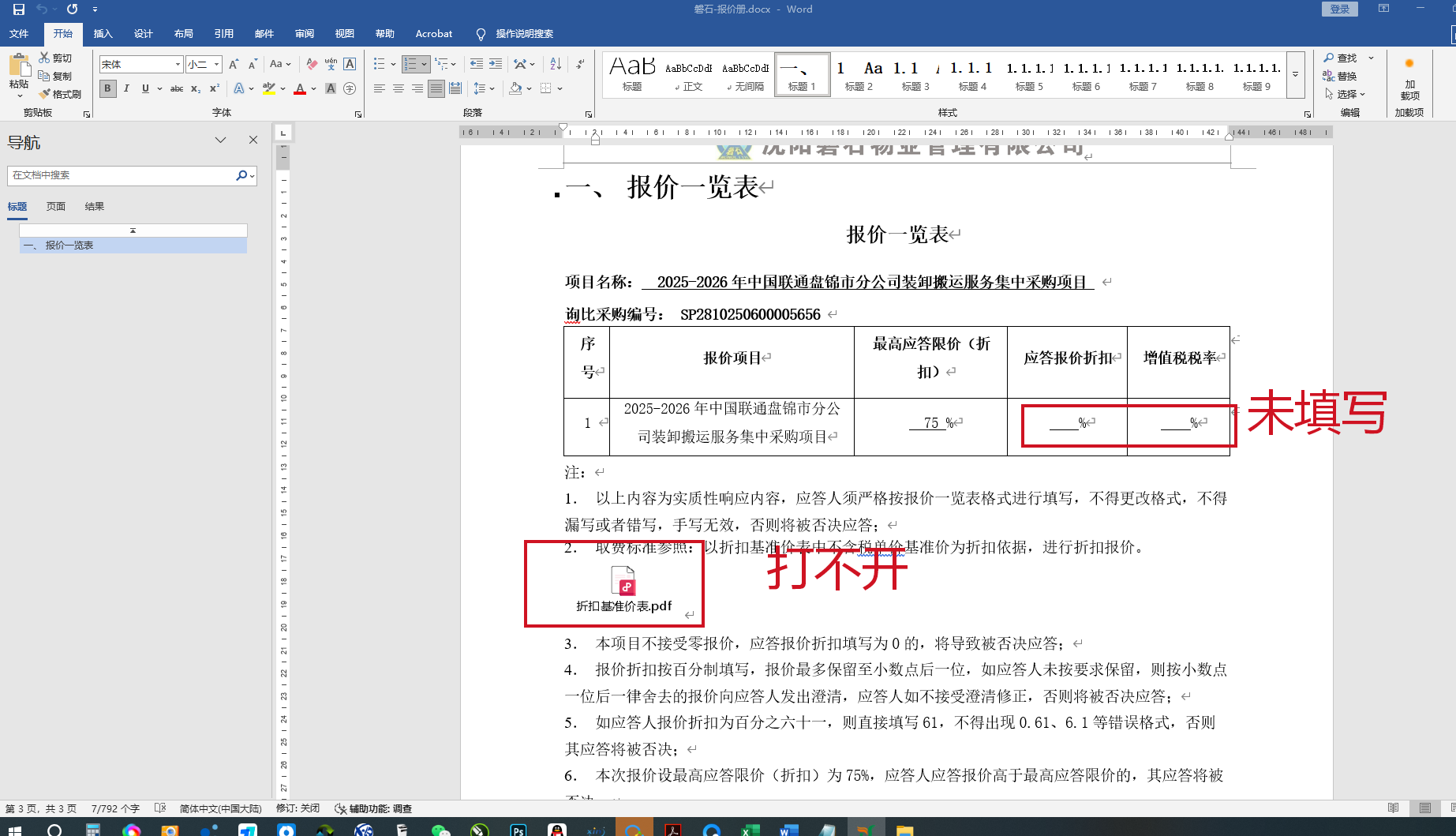Screen dimensions: 1456x836
Task: Apply superscript formatting
Action: [x=215, y=88]
